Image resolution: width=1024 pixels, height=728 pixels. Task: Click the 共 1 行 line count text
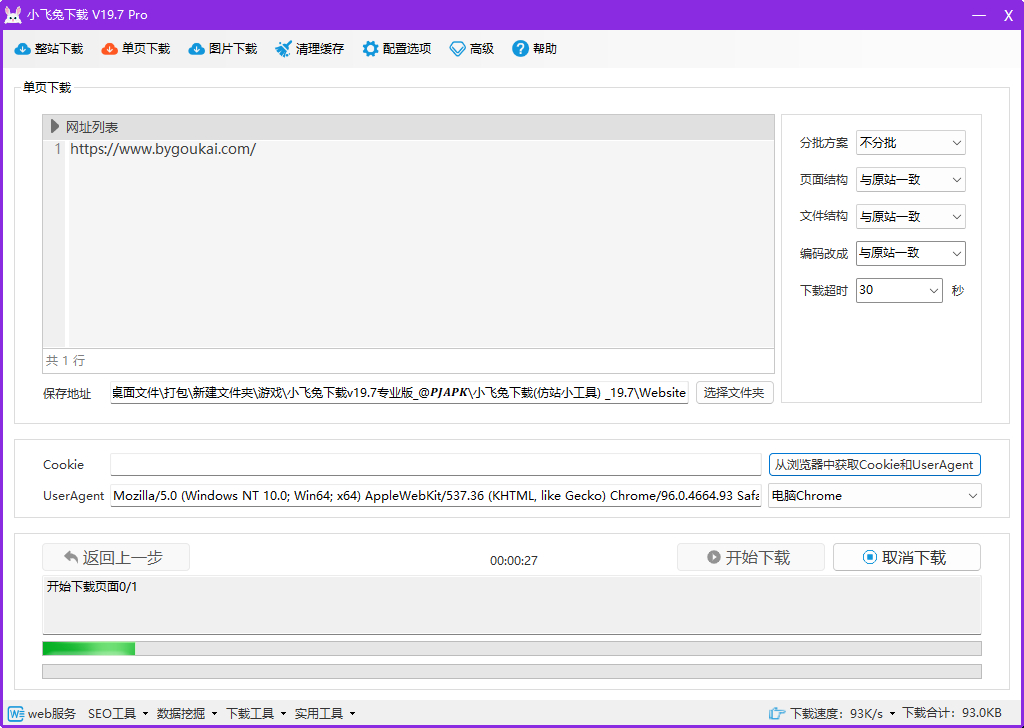click(65, 360)
